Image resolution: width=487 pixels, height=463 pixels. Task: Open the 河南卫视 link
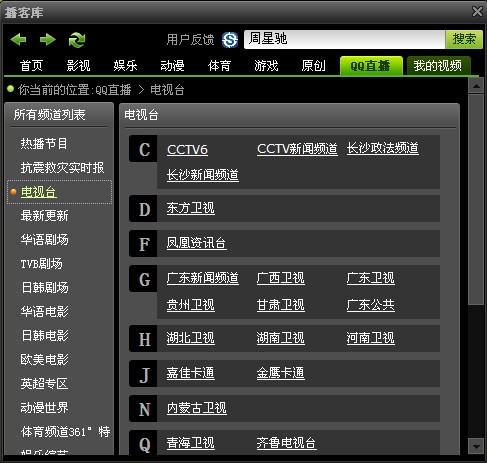coord(371,338)
